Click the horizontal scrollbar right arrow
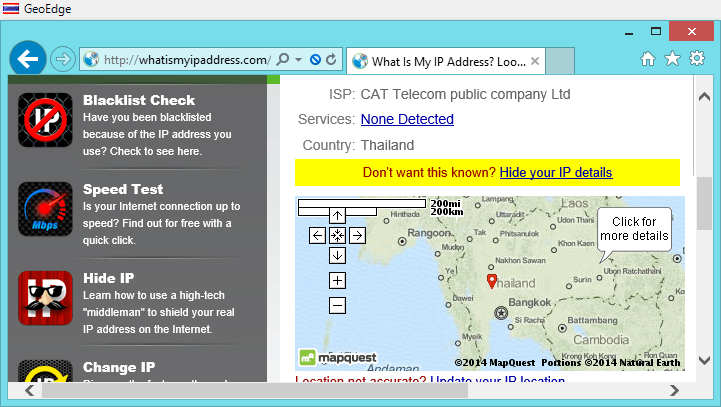This screenshot has height=407, width=721. coord(674,390)
